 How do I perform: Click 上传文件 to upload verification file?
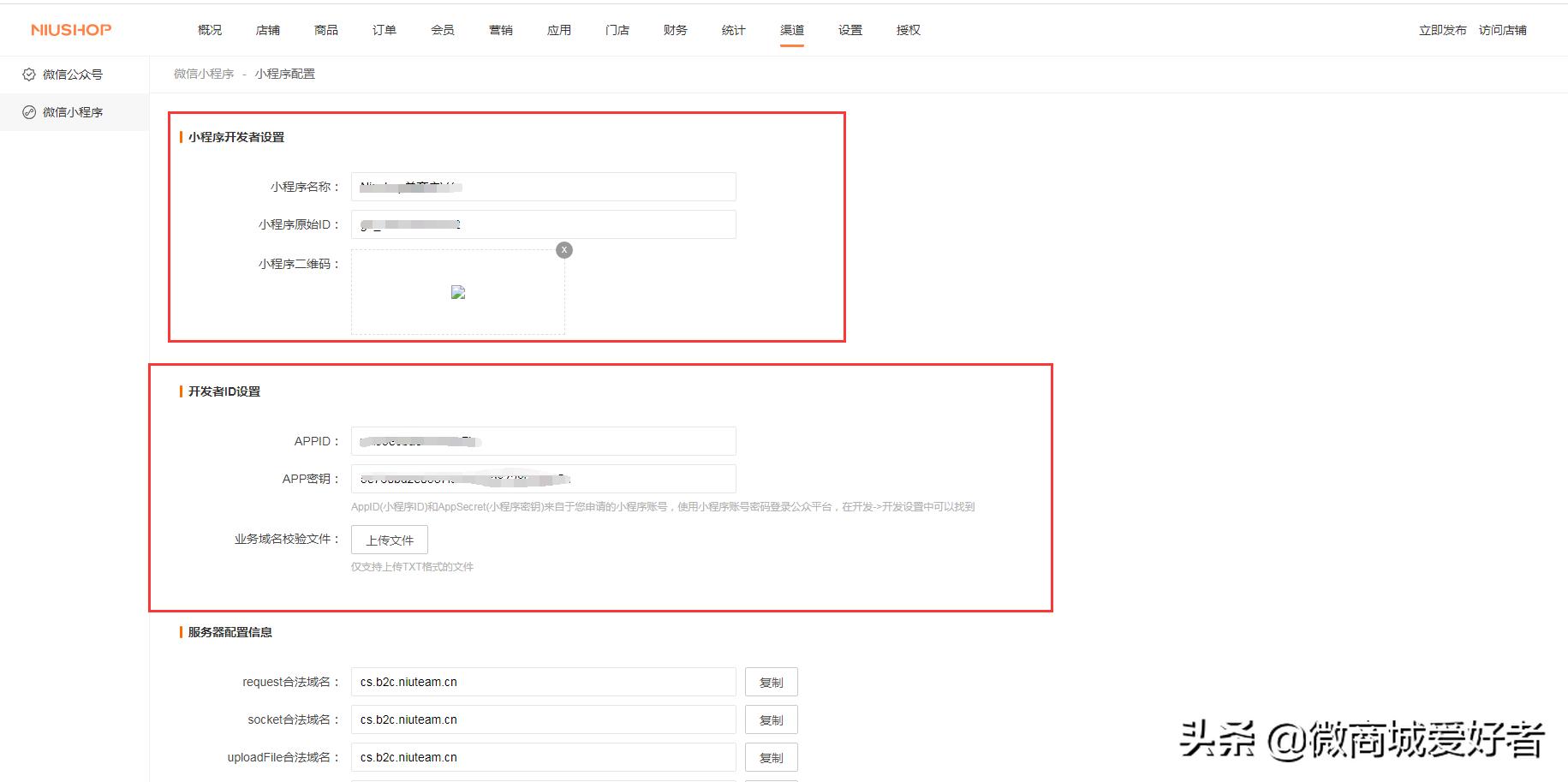pyautogui.click(x=390, y=540)
